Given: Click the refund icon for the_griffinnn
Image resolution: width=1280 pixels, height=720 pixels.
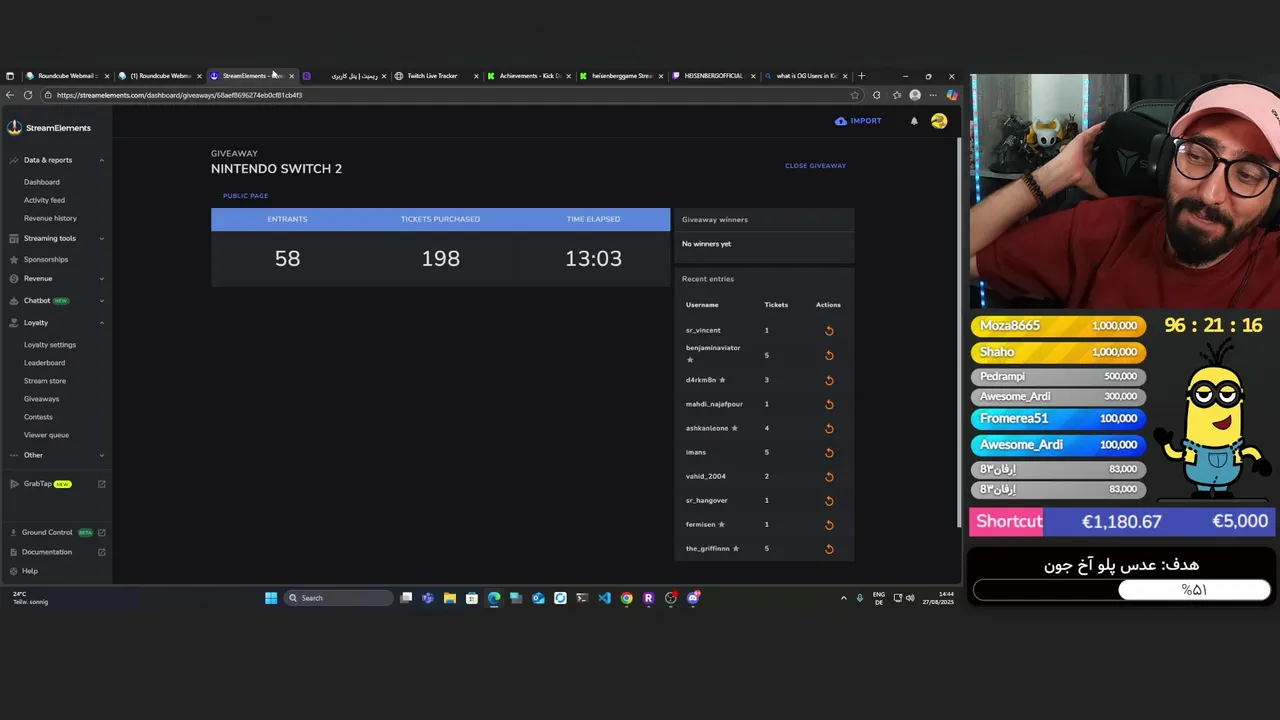Looking at the screenshot, I should point(829,549).
